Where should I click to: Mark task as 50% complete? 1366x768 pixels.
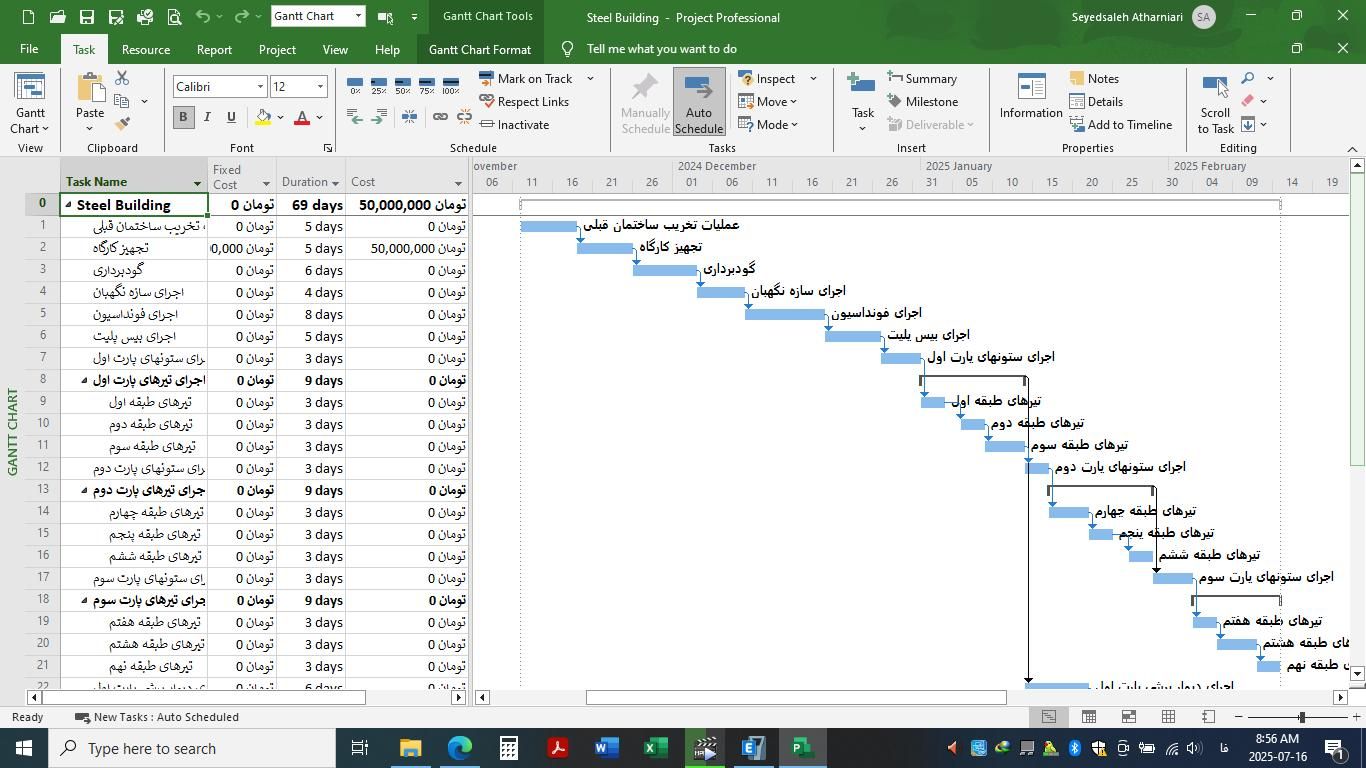[403, 85]
